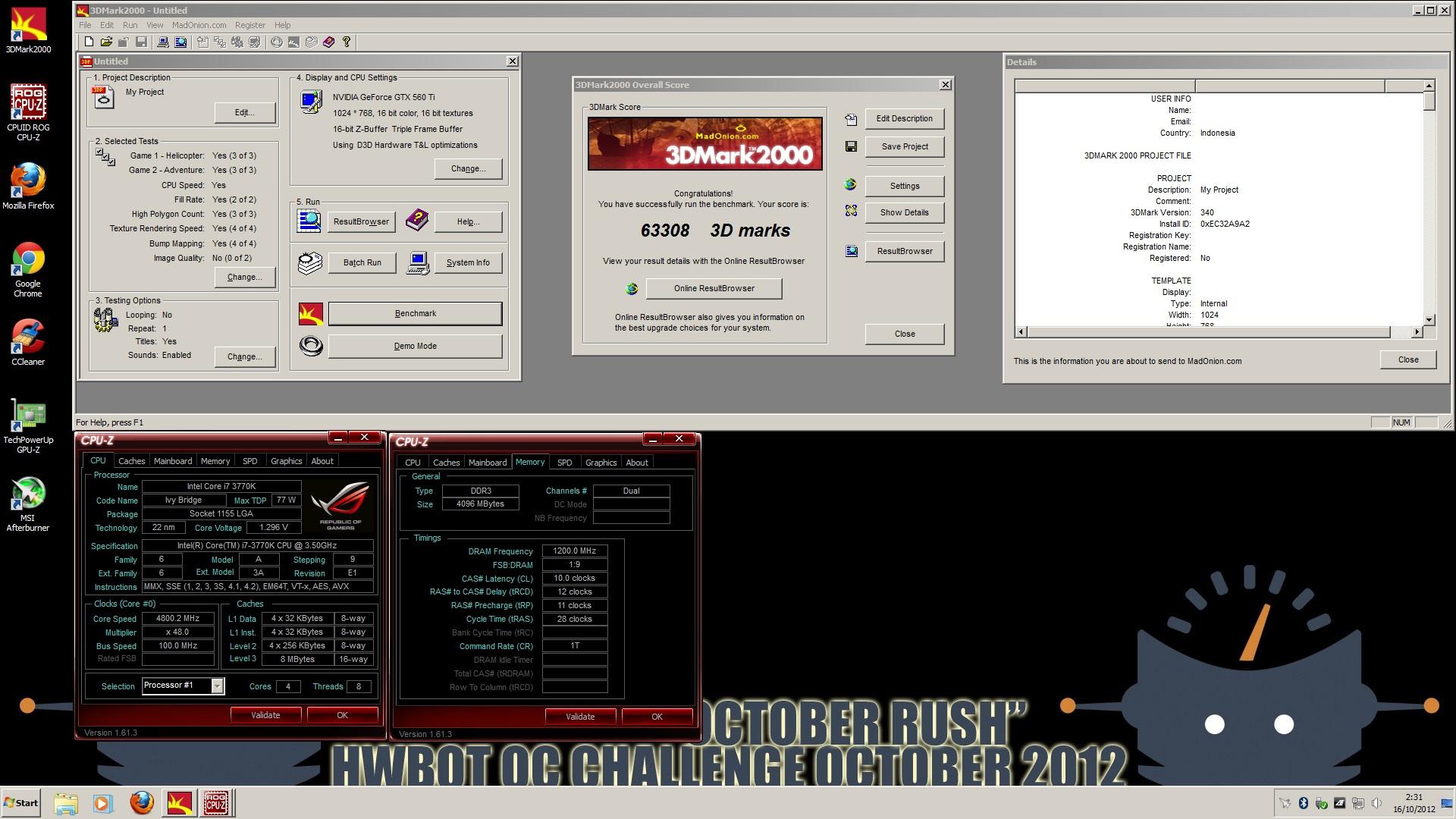Viewport: 1456px width, 819px height.
Task: Click the Bluetooth tray icon
Action: 1304,803
